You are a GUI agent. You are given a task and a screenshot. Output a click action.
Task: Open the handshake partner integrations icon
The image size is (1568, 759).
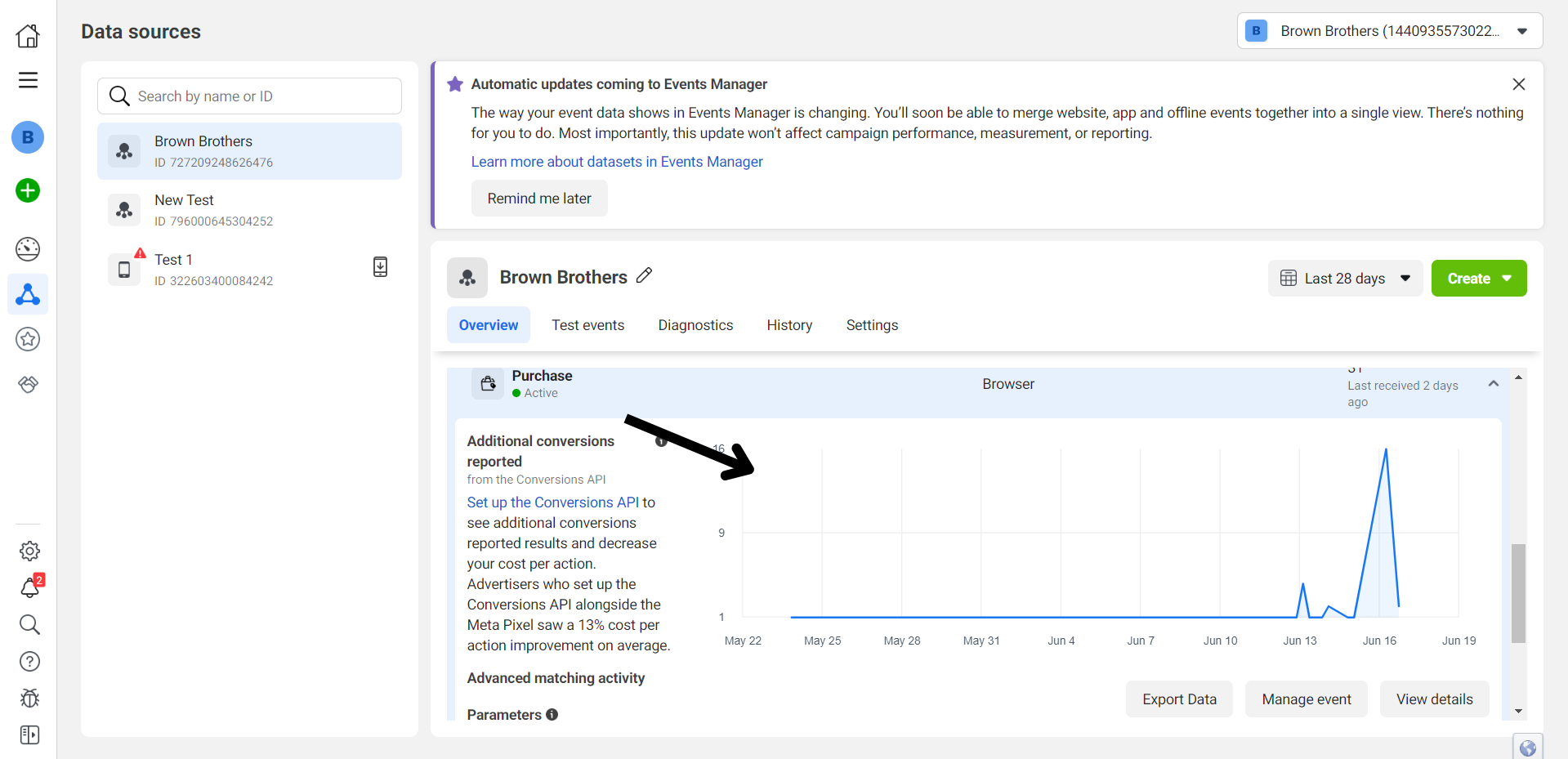[x=28, y=384]
